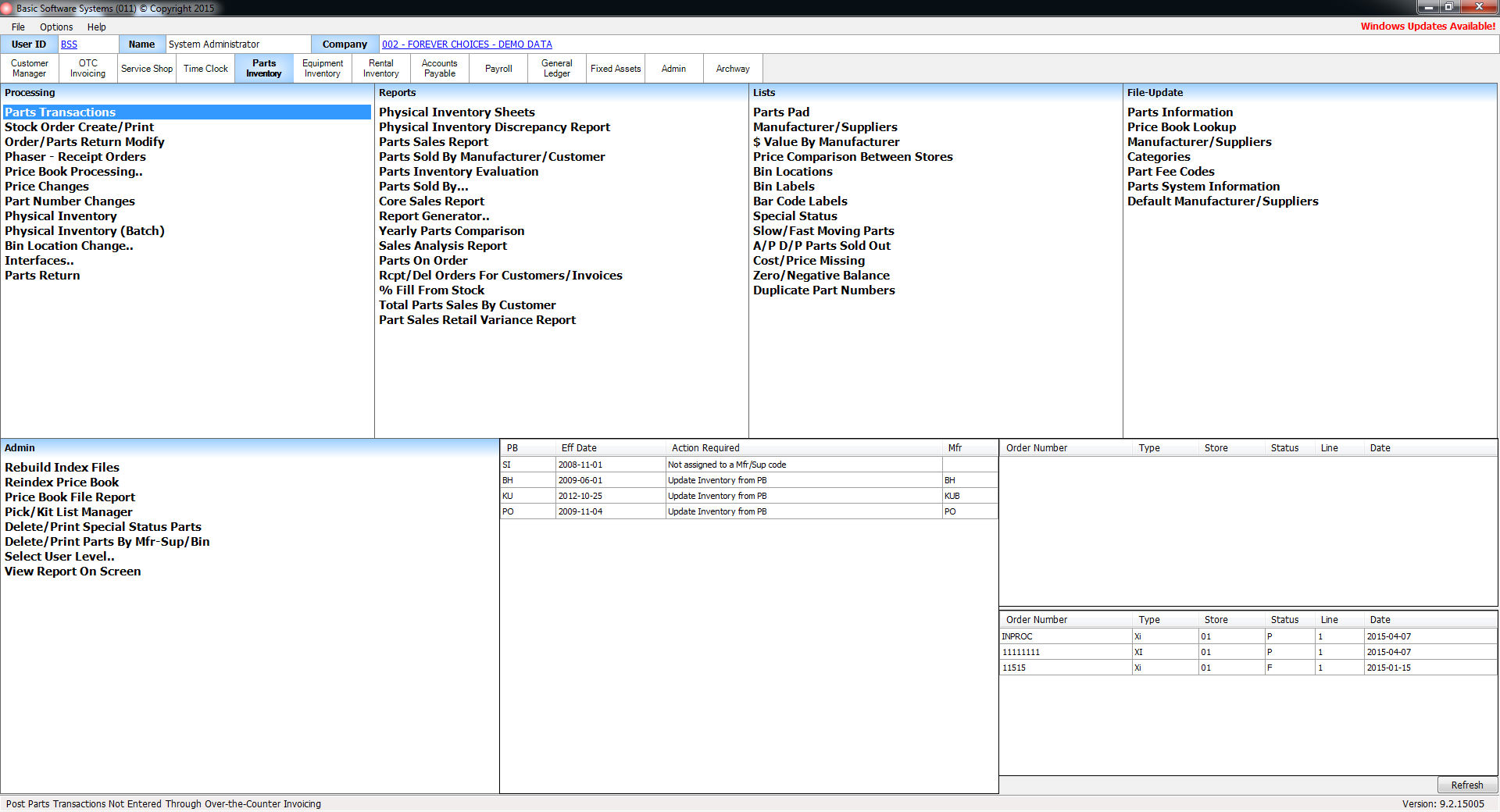Open Physical Inventory (Batch)
Viewport: 1500px width, 812px height.
point(84,231)
